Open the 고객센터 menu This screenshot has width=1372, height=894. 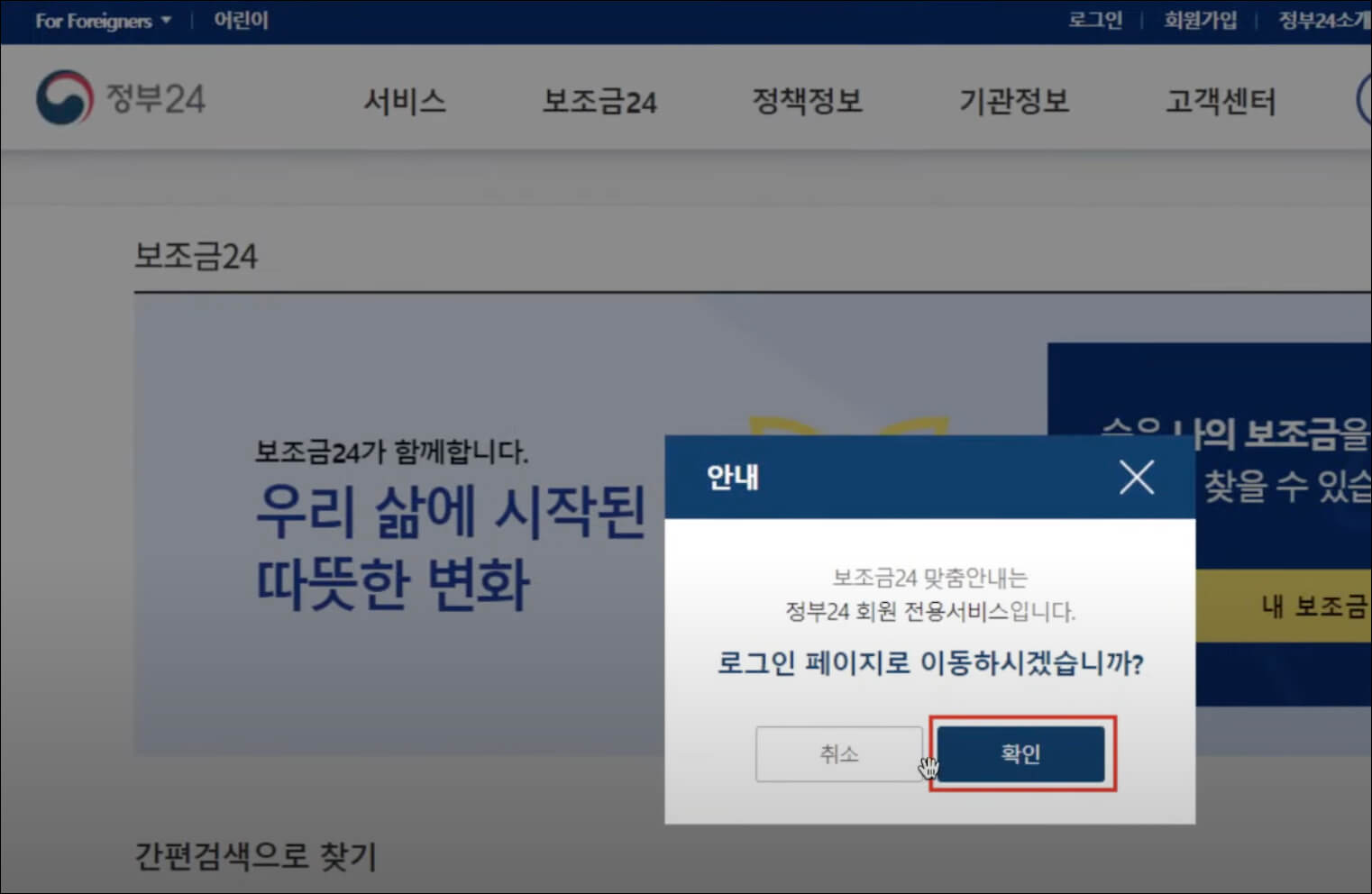tap(1221, 101)
